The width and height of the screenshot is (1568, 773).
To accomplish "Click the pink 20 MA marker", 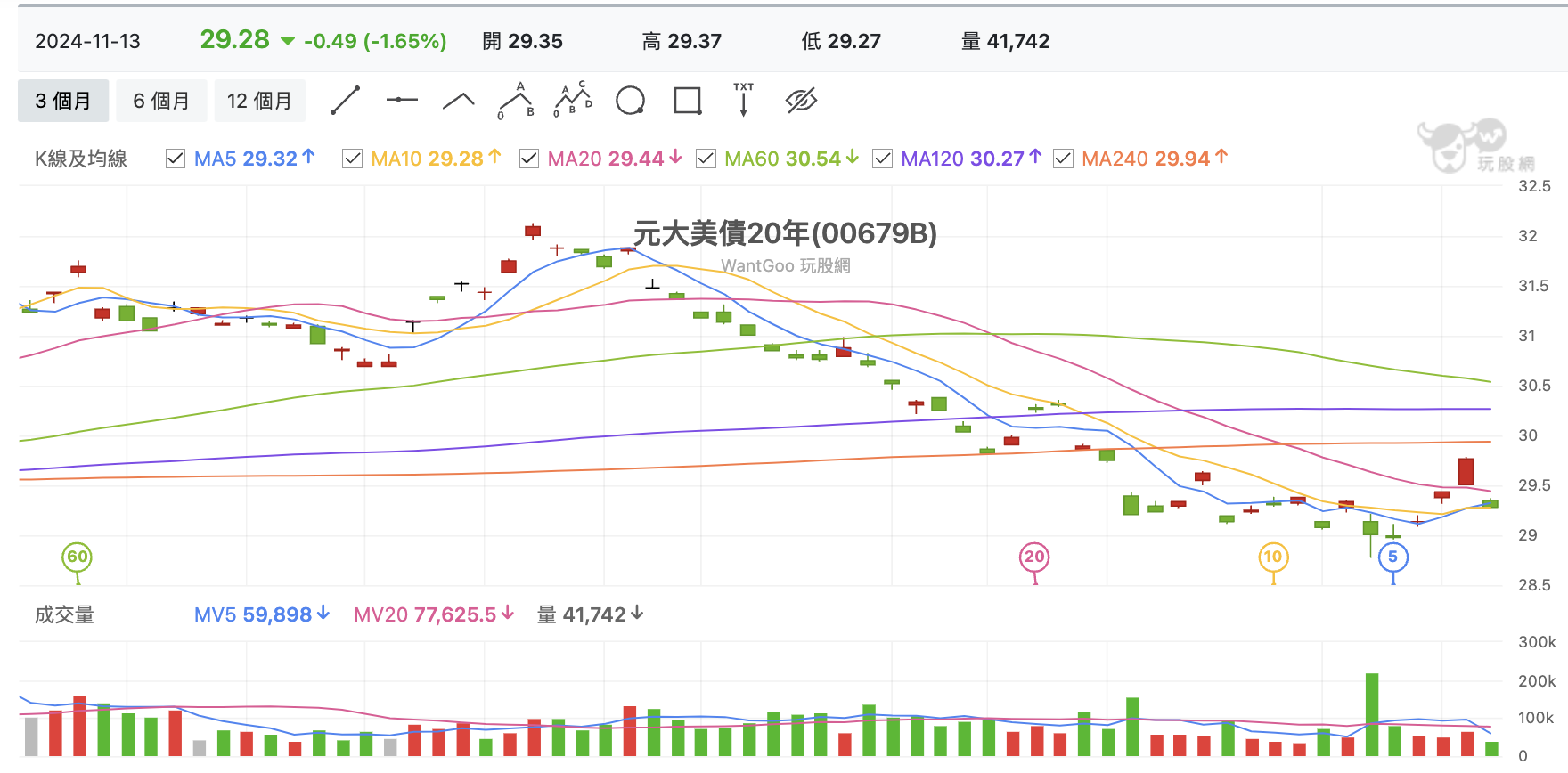I will (x=1034, y=557).
